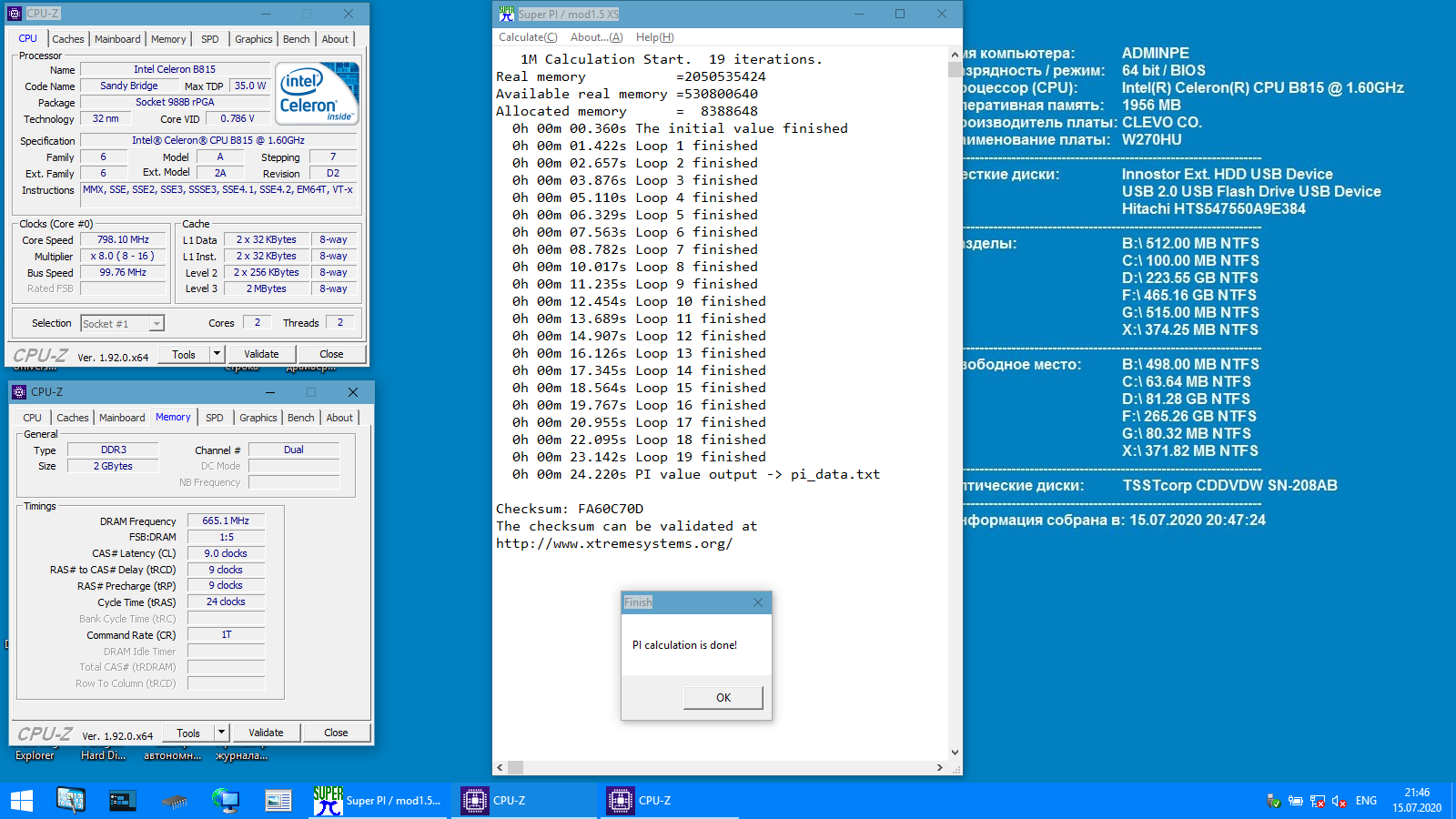Expand Tools dropdown arrow in top CPU-Z
Viewport: 1456px width, 819px height.
click(217, 354)
